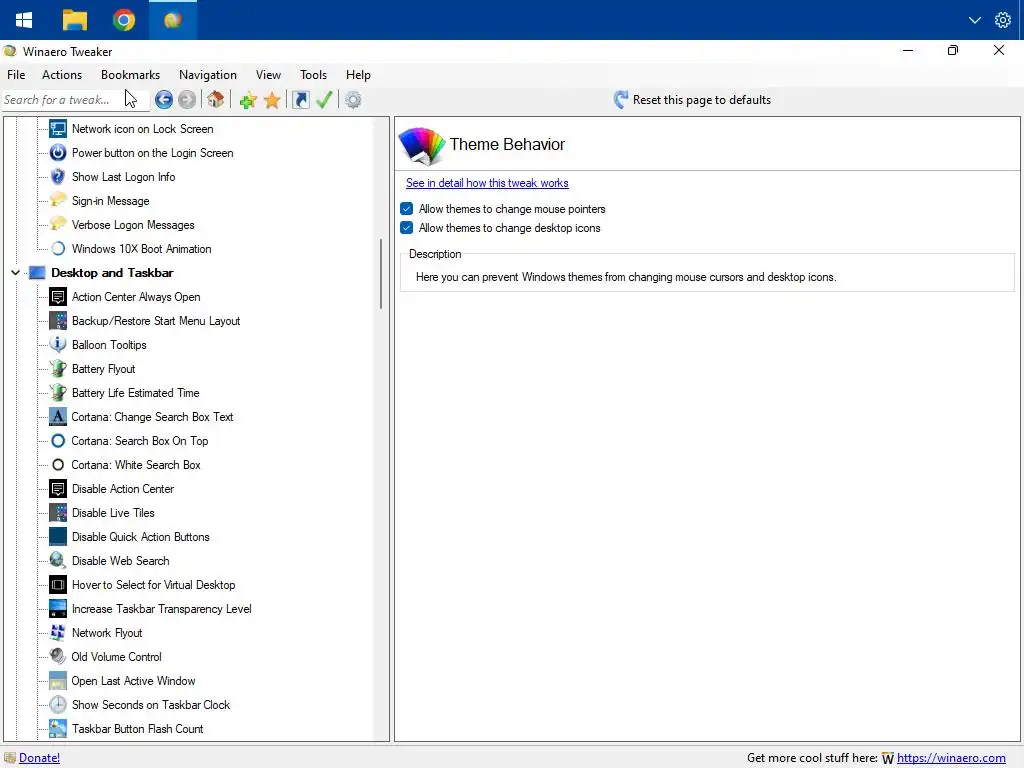This screenshot has height=768, width=1024.
Task: Click the Disable Live Tiles icon
Action: tap(58, 513)
